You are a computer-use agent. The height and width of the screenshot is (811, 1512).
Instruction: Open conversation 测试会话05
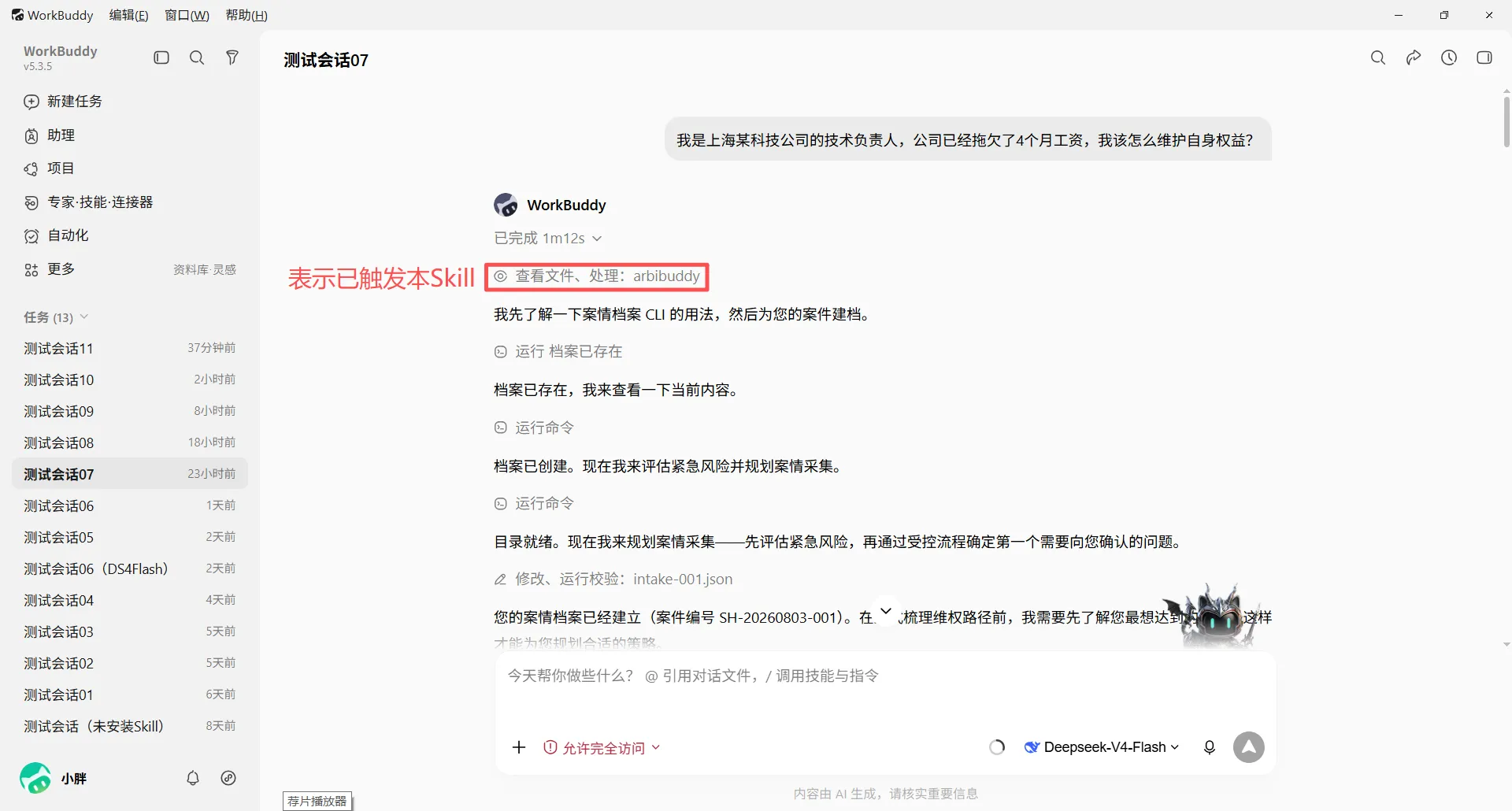pos(130,537)
